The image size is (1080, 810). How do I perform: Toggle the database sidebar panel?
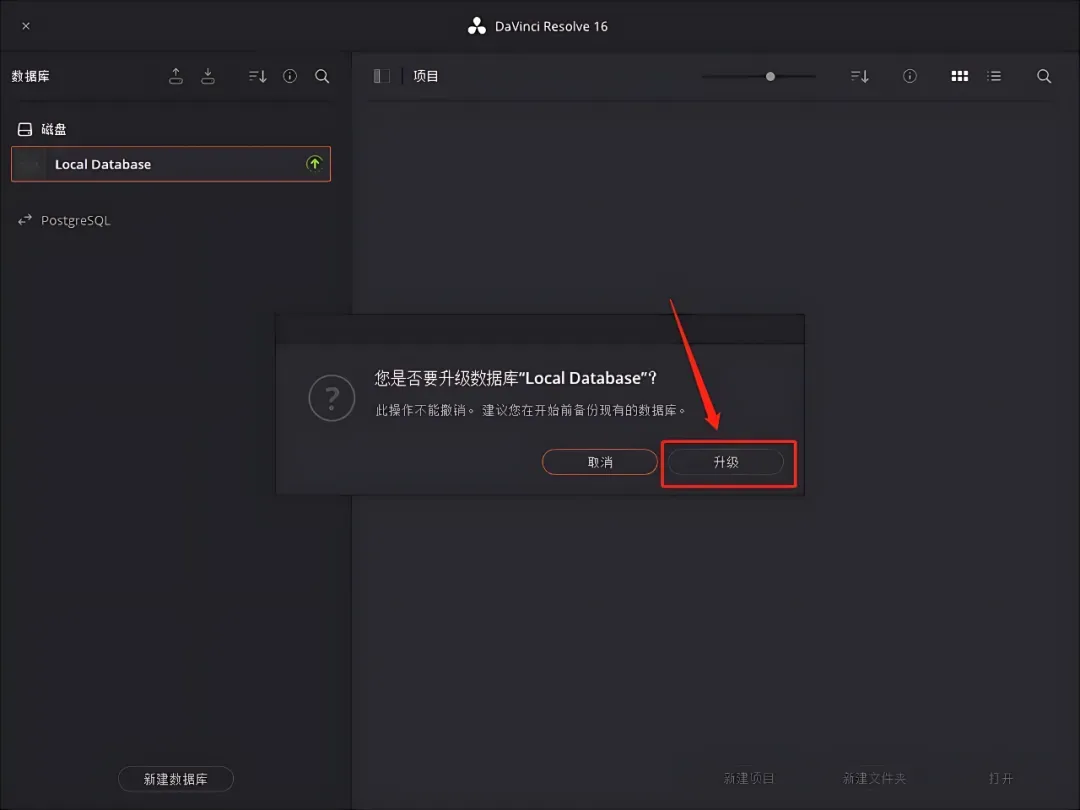click(382, 76)
